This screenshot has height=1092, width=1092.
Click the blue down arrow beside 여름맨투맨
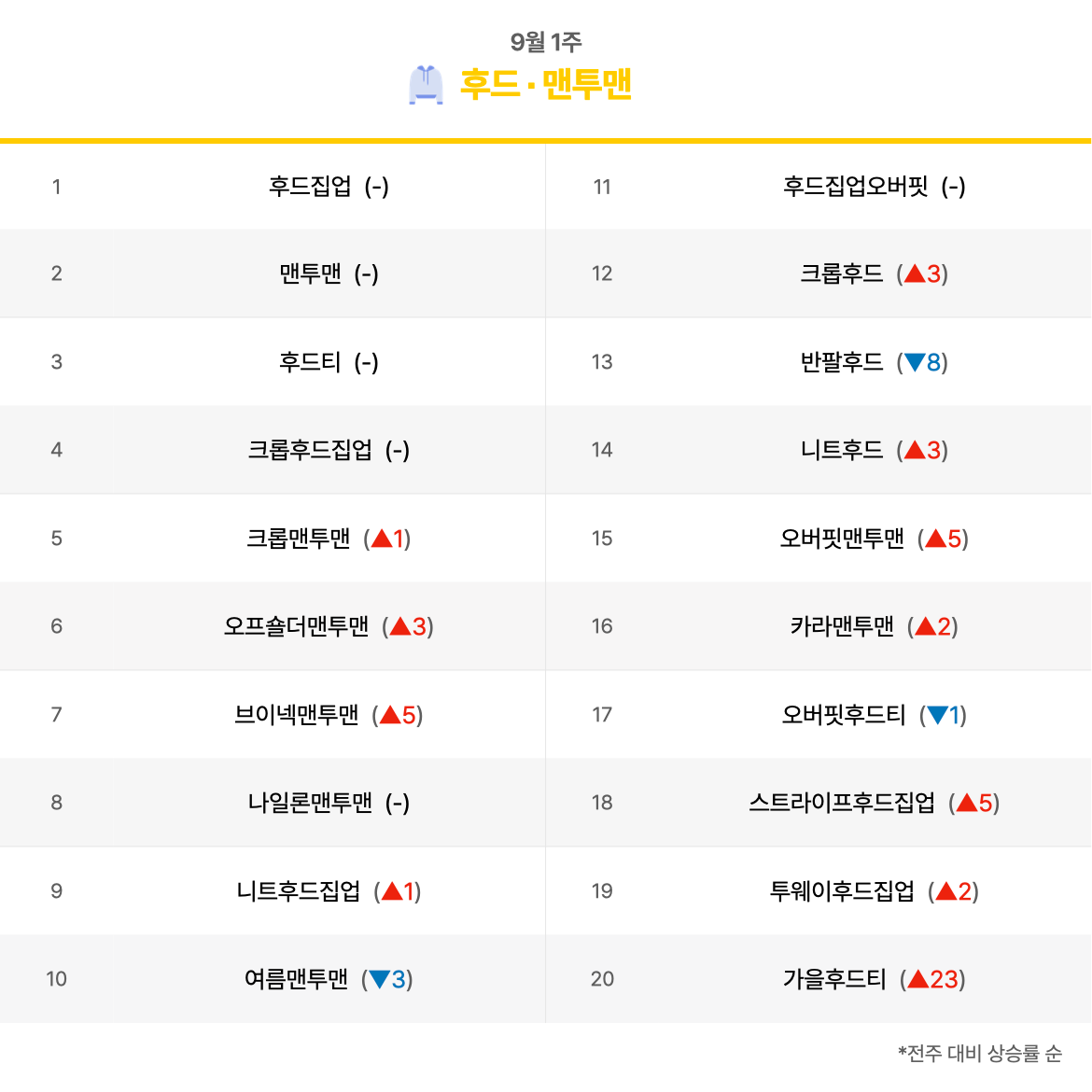[380, 979]
